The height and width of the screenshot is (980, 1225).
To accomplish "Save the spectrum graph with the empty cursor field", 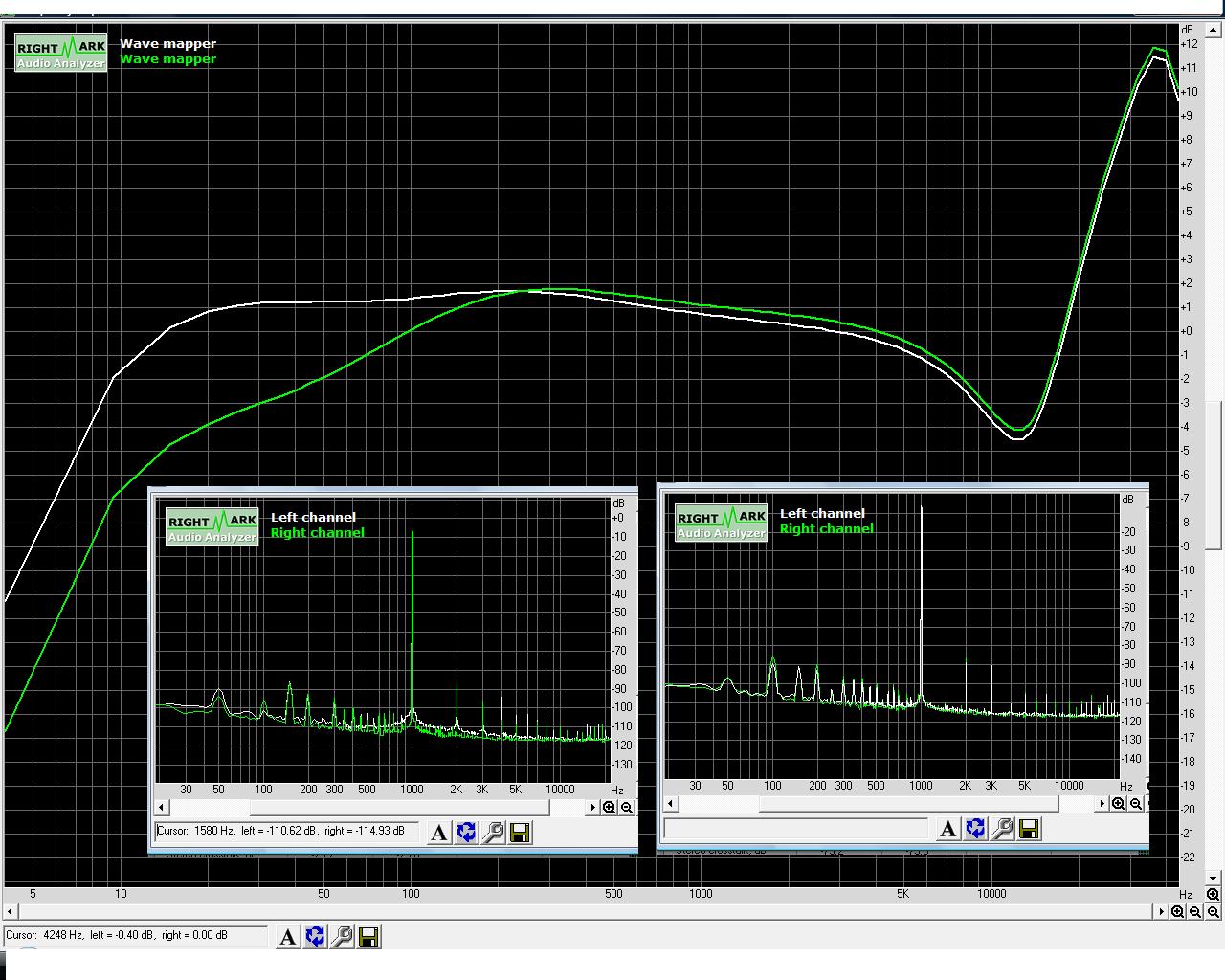I will click(1030, 829).
